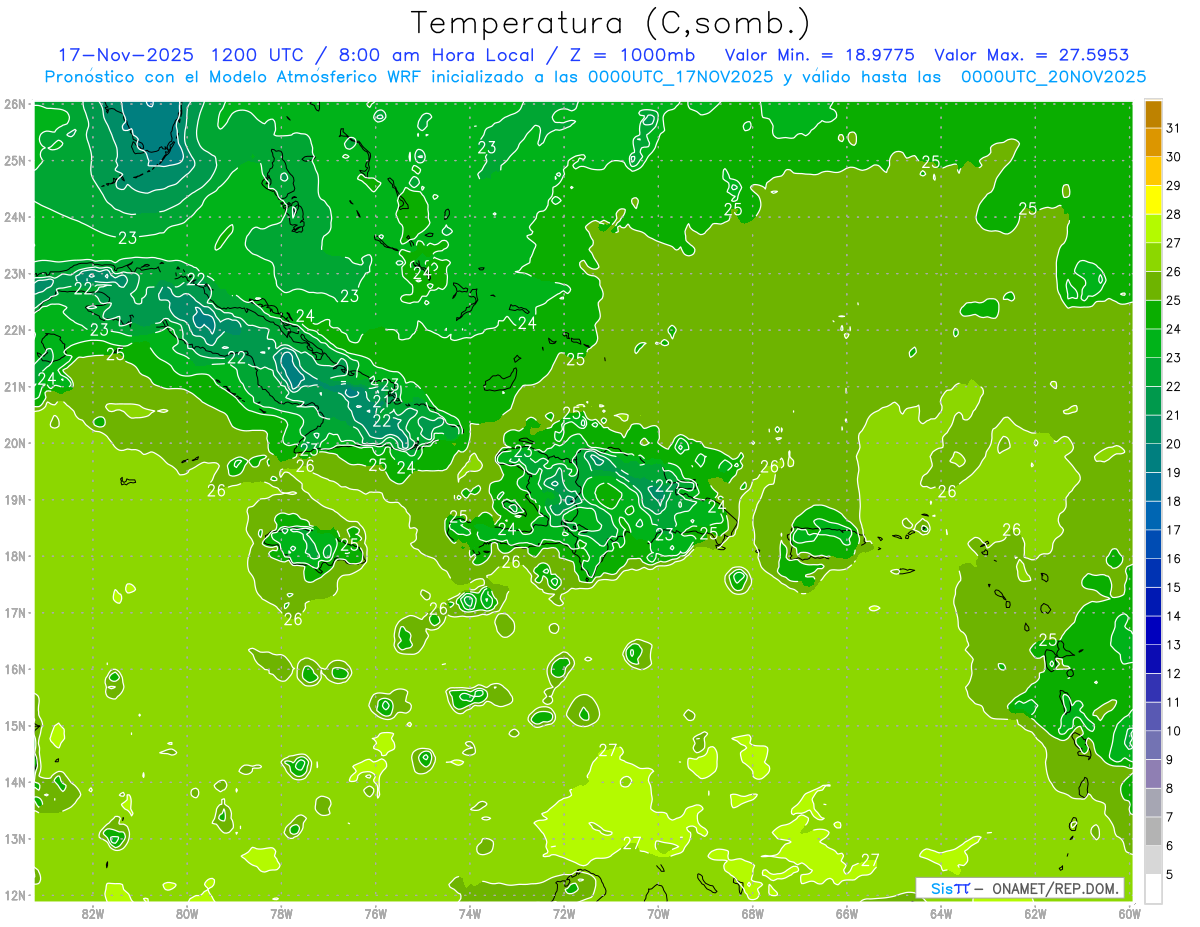Click the legend value 31
1200x927 pixels.
1174,128
